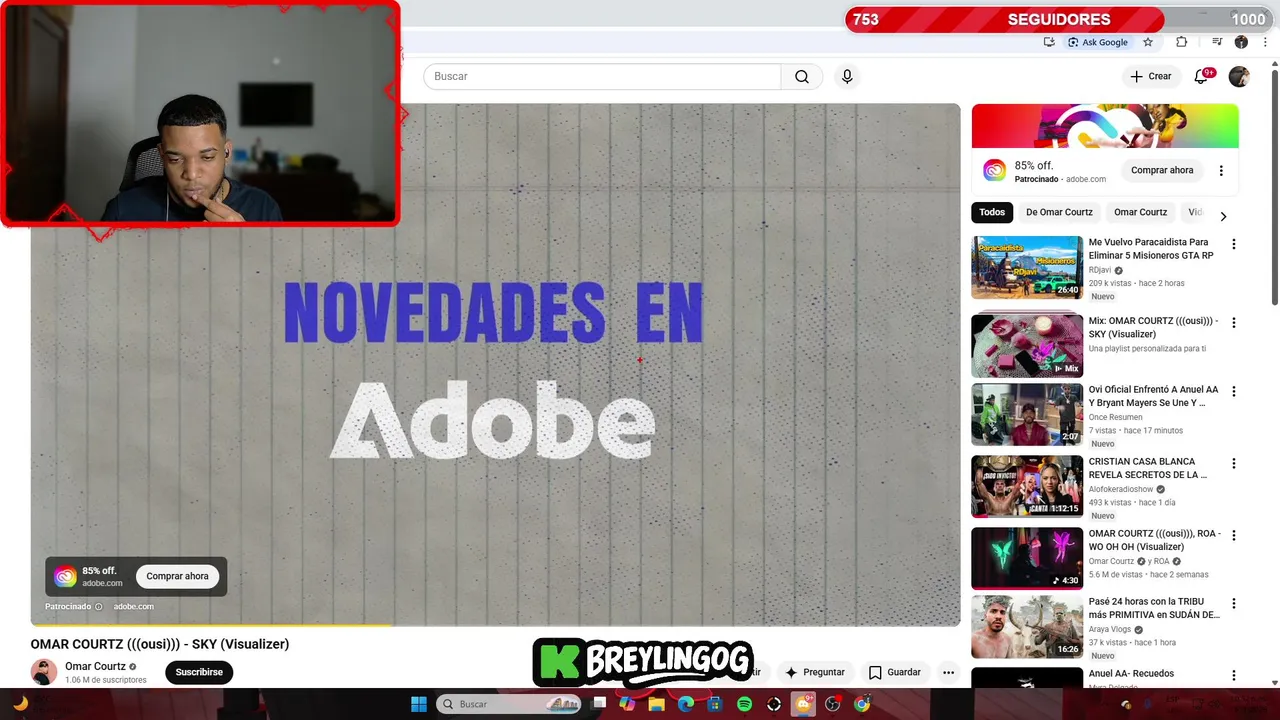The image size is (1280, 720).
Task: Click video title 'OMAR COURTZ (((ousi))) - SKY (Visualizer)'
Action: pos(160,645)
